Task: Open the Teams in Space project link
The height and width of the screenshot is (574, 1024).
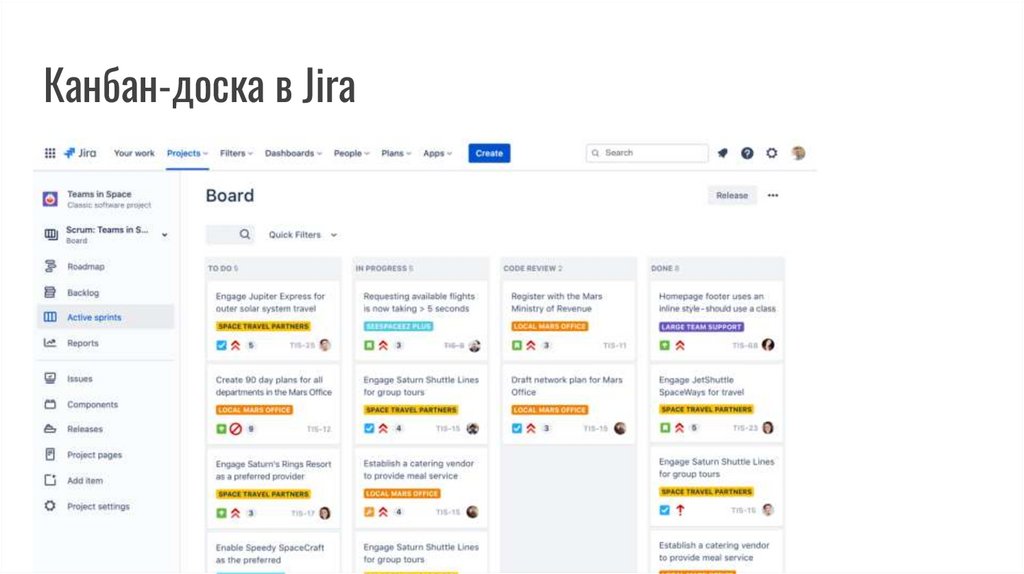Action: point(99,194)
